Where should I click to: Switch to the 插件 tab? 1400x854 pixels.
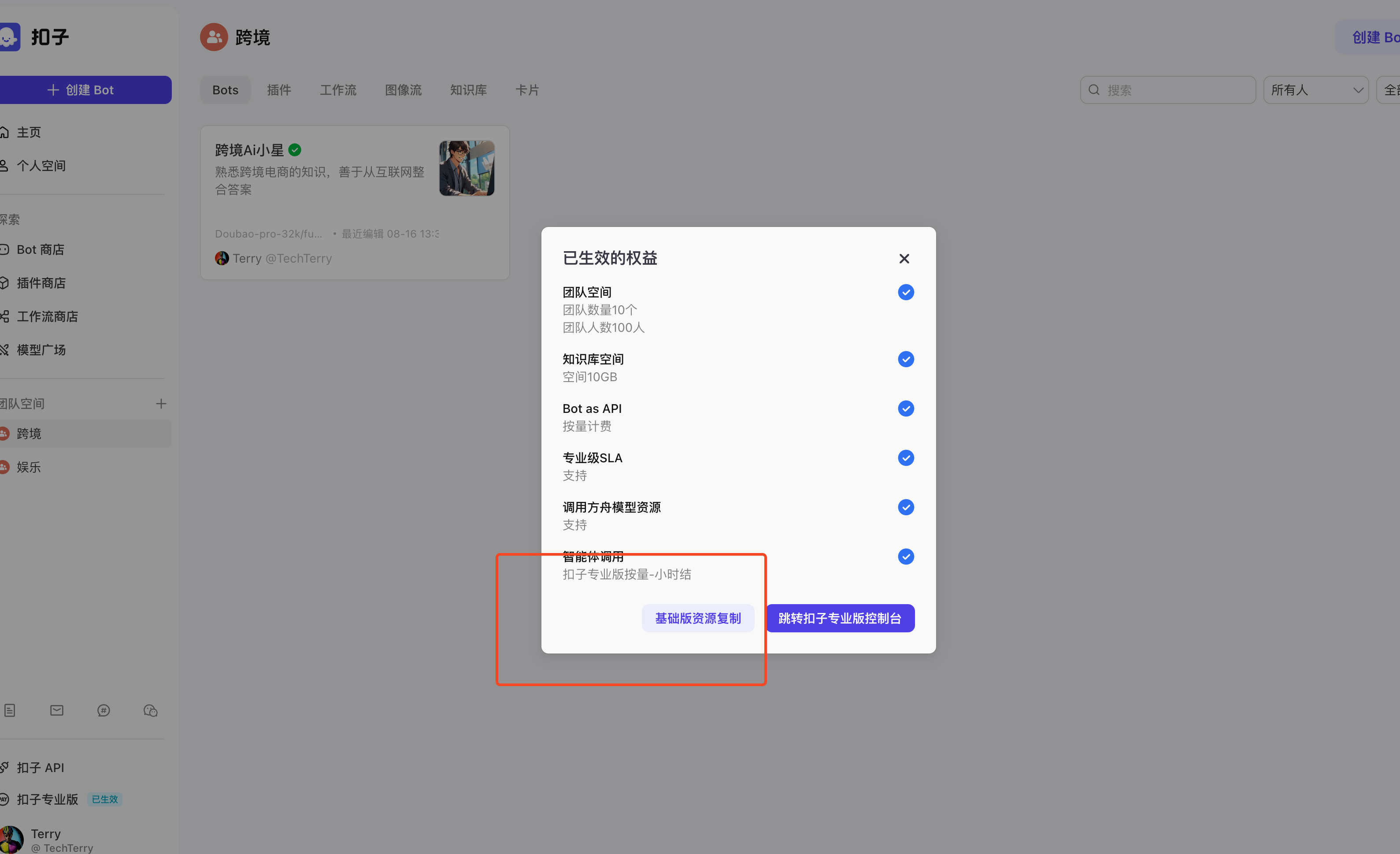(279, 90)
